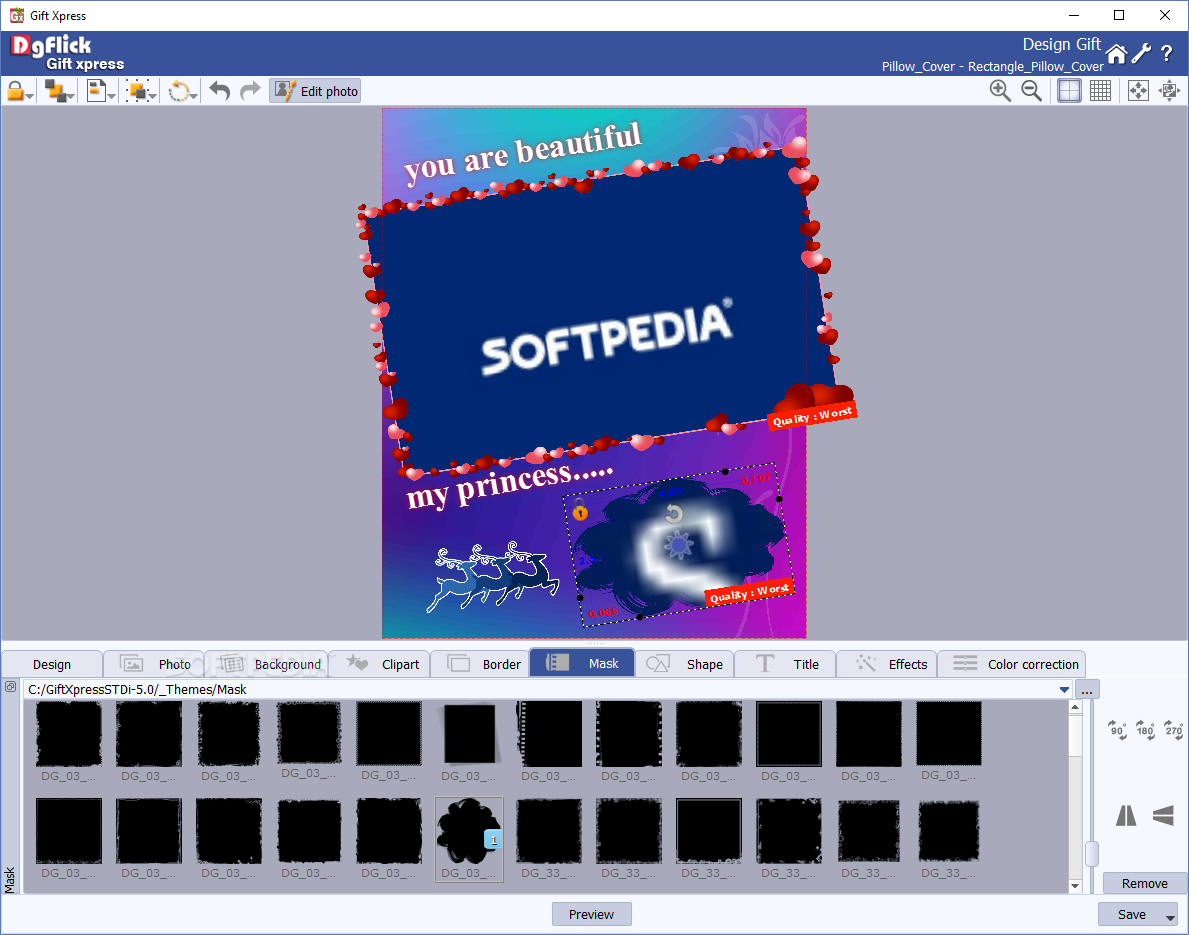Click the sun brightness icon in the mask frame

point(679,544)
